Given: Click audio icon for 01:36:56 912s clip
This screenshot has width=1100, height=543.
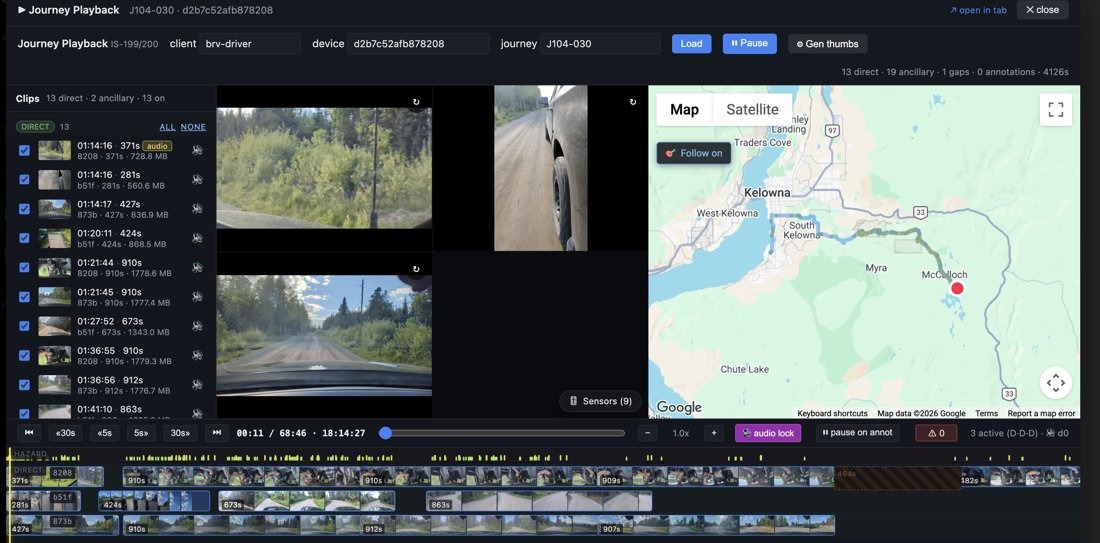Looking at the screenshot, I should click(x=197, y=384).
